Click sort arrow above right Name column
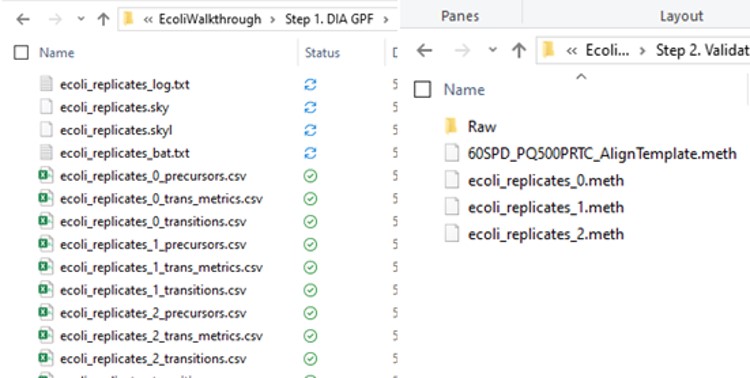The image size is (750, 378). [581, 77]
